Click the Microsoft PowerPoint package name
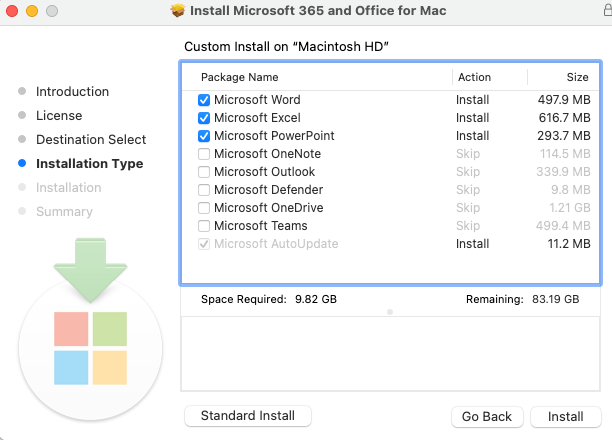 [274, 136]
